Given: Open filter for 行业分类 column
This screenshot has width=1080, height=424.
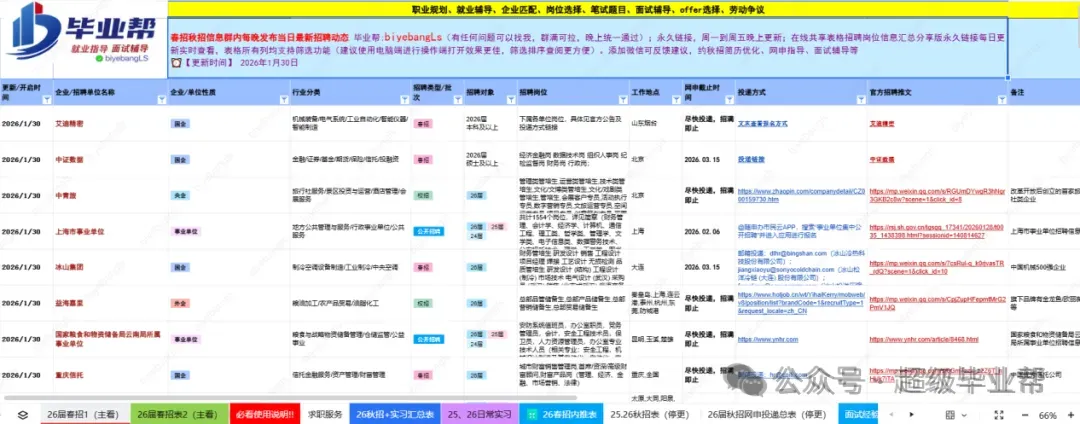Looking at the screenshot, I should point(404,100).
